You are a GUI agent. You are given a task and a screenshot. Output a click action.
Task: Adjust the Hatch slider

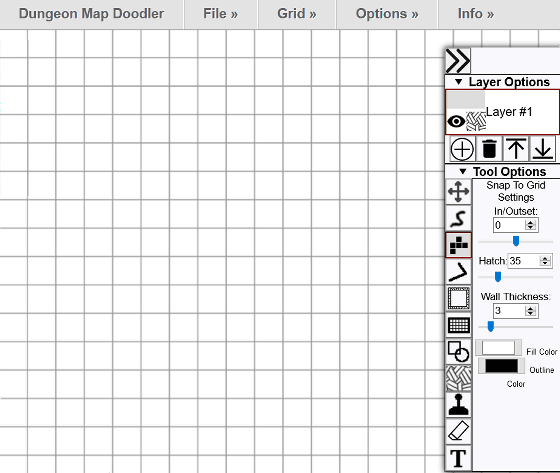point(516,277)
